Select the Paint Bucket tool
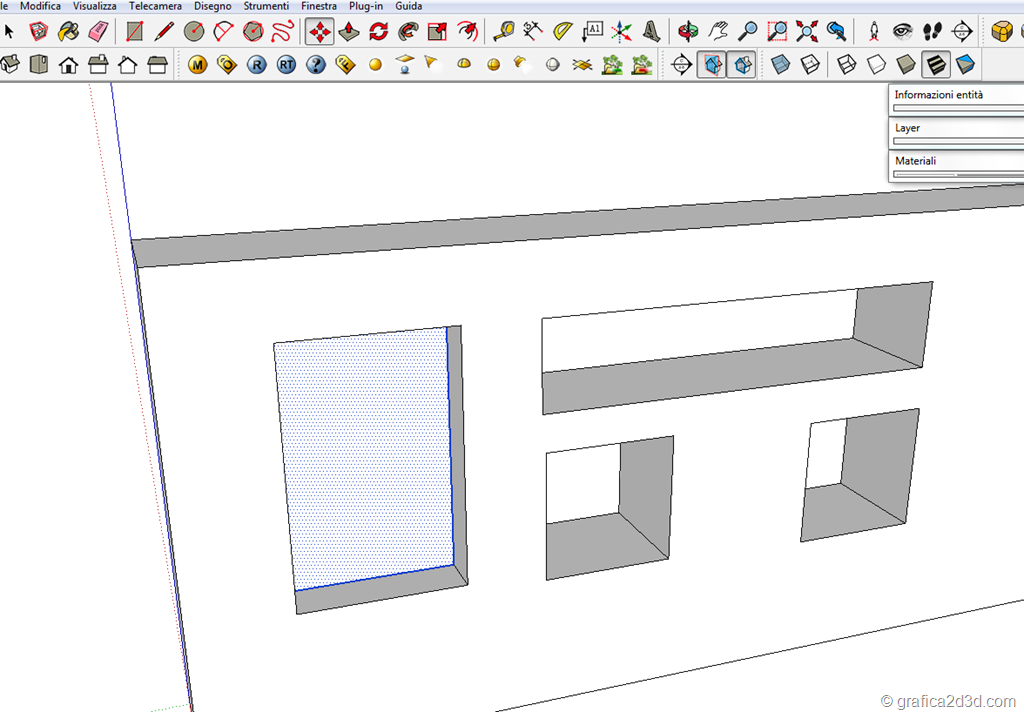 68,32
